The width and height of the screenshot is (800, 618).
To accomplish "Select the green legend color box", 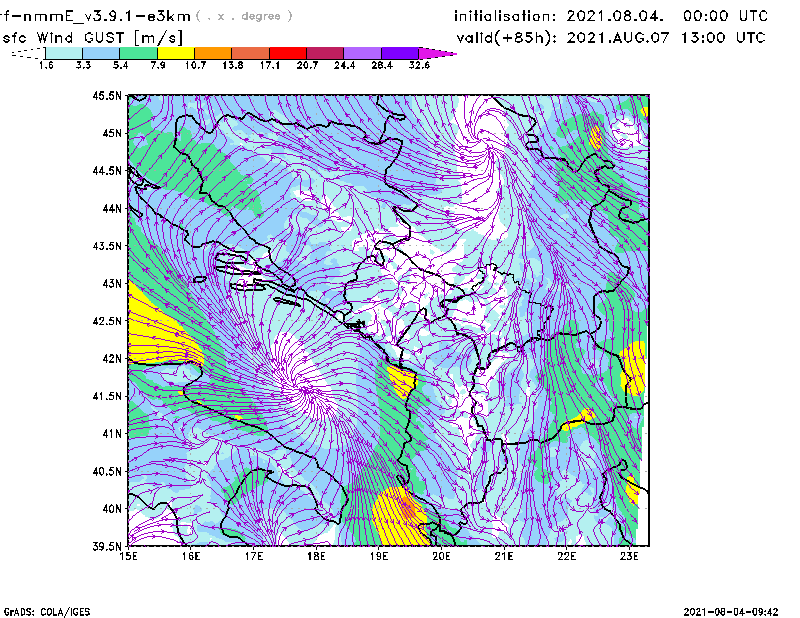I will [x=139, y=53].
